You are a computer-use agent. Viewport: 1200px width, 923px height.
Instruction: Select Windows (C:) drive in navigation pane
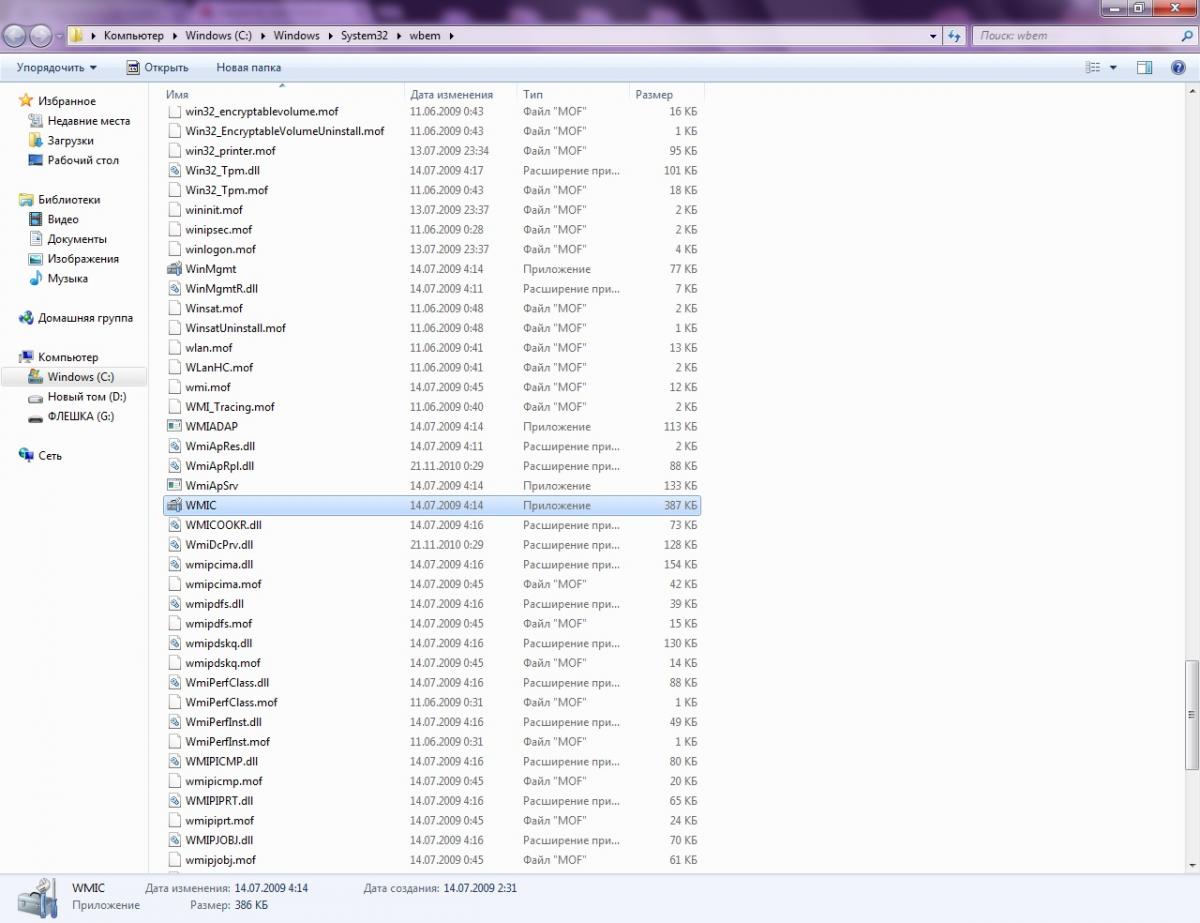80,377
